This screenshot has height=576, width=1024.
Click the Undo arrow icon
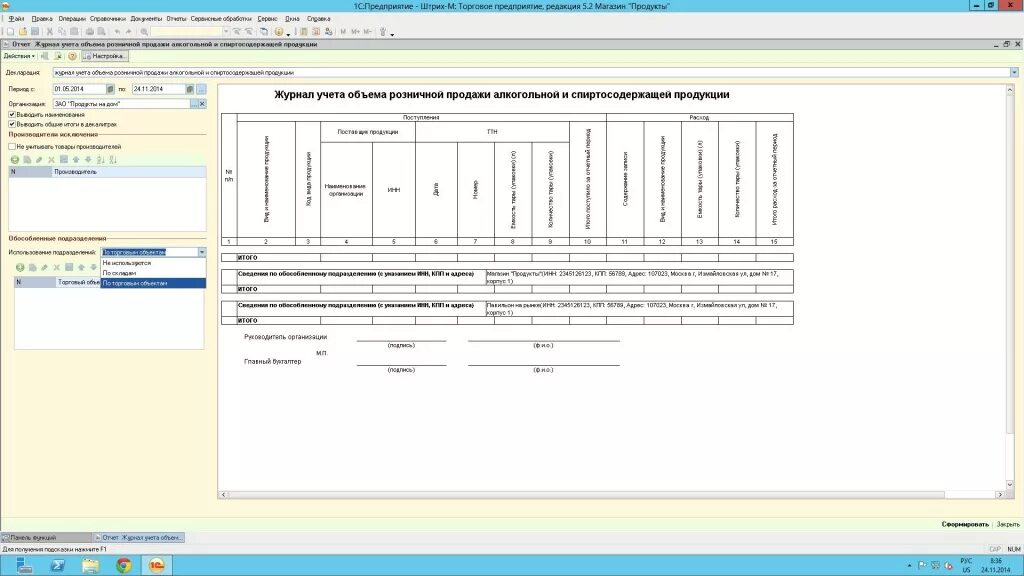pyautogui.click(x=118, y=31)
